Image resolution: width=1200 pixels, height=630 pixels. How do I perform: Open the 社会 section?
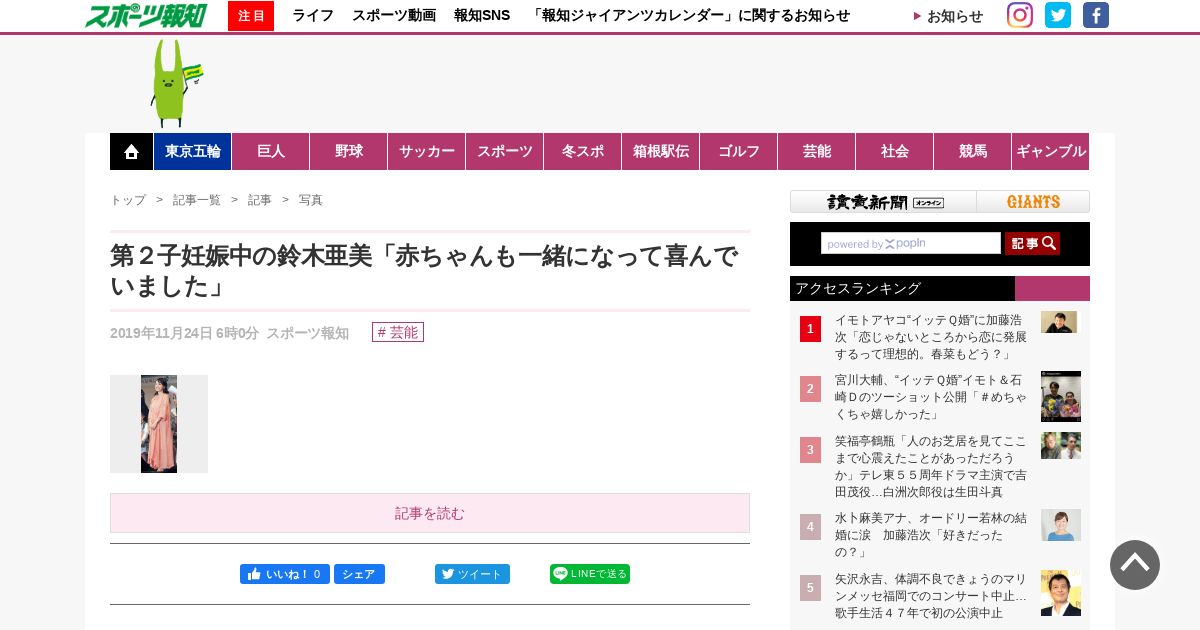pyautogui.click(x=895, y=152)
